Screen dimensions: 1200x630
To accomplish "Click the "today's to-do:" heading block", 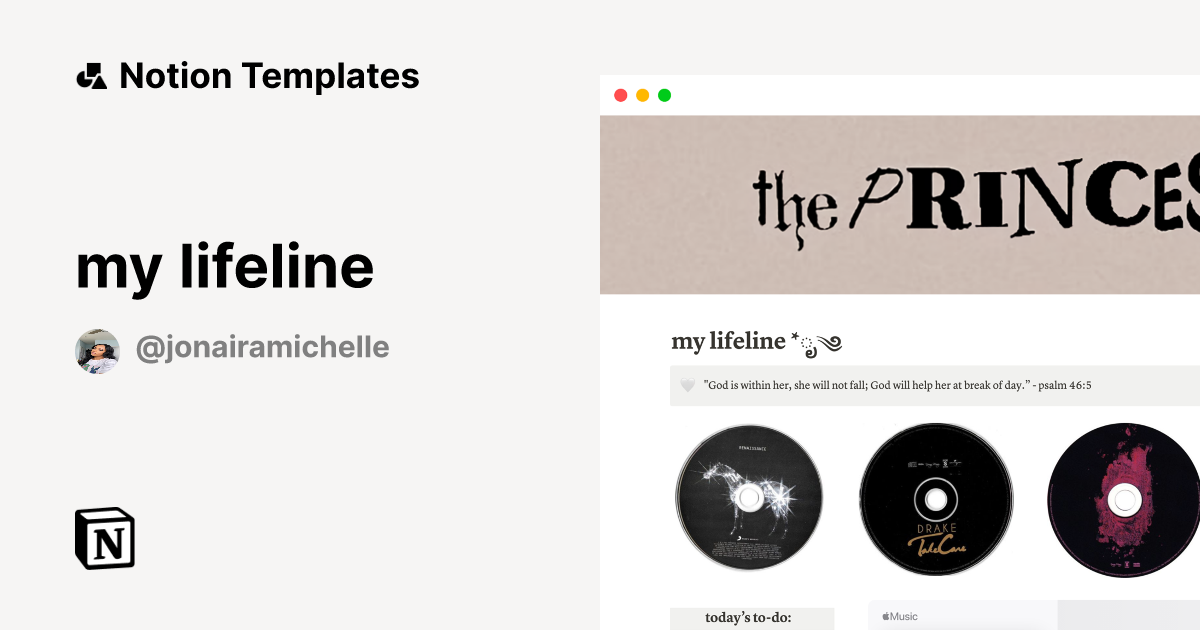I will coord(749,618).
